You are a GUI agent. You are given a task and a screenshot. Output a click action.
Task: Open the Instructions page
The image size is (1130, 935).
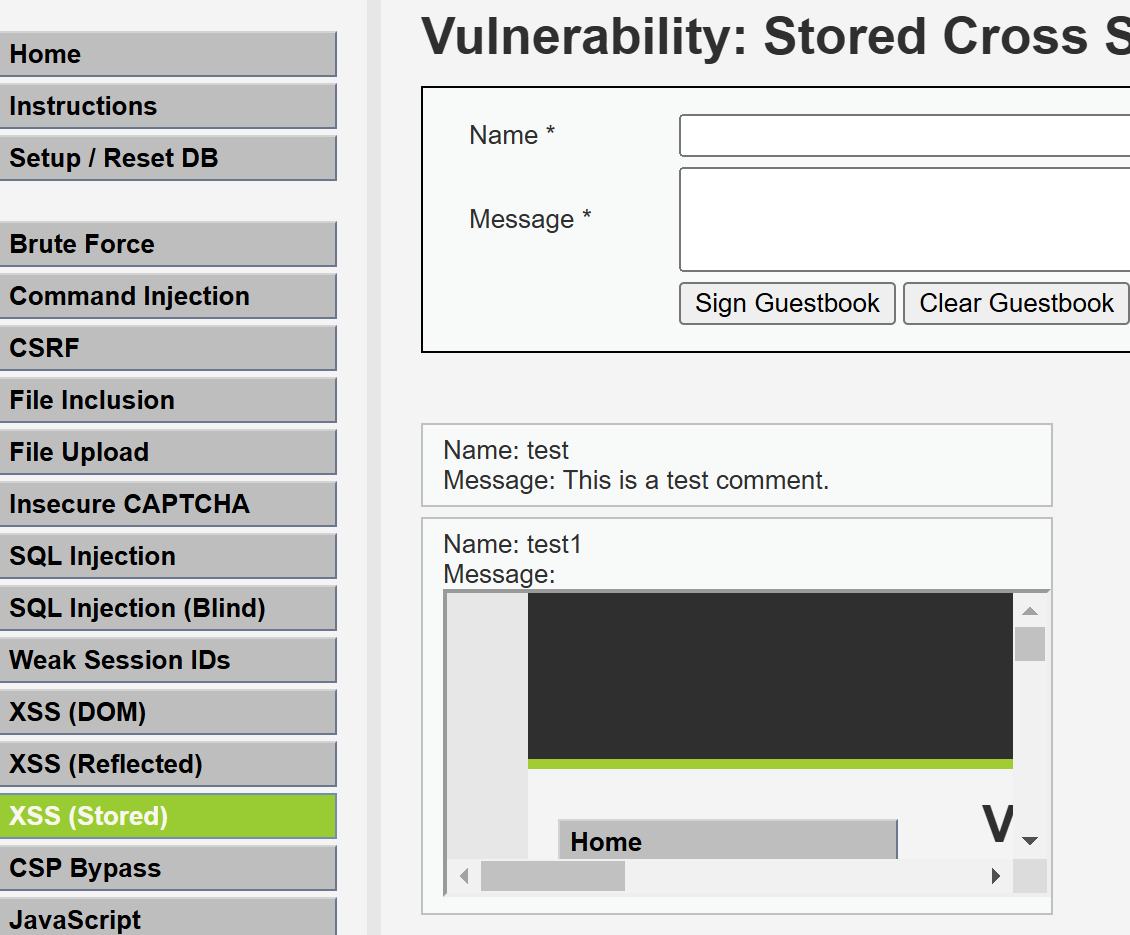[x=168, y=106]
